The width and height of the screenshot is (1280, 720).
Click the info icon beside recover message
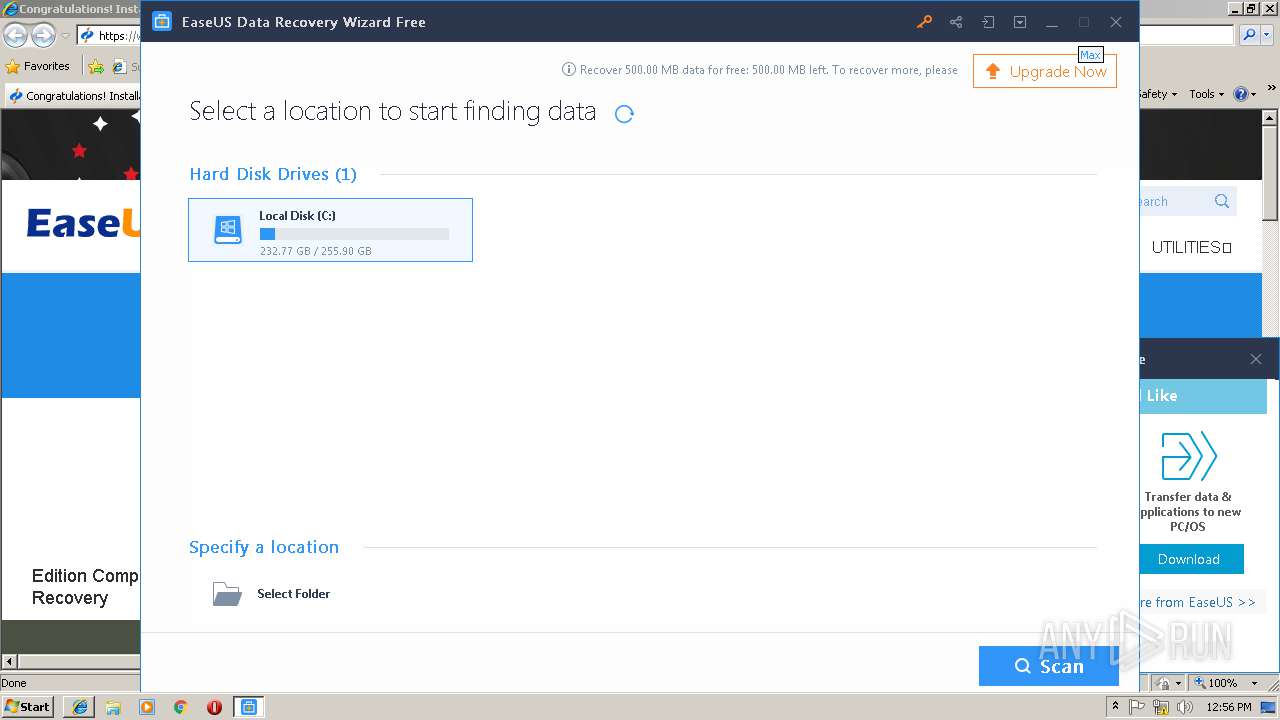(569, 70)
